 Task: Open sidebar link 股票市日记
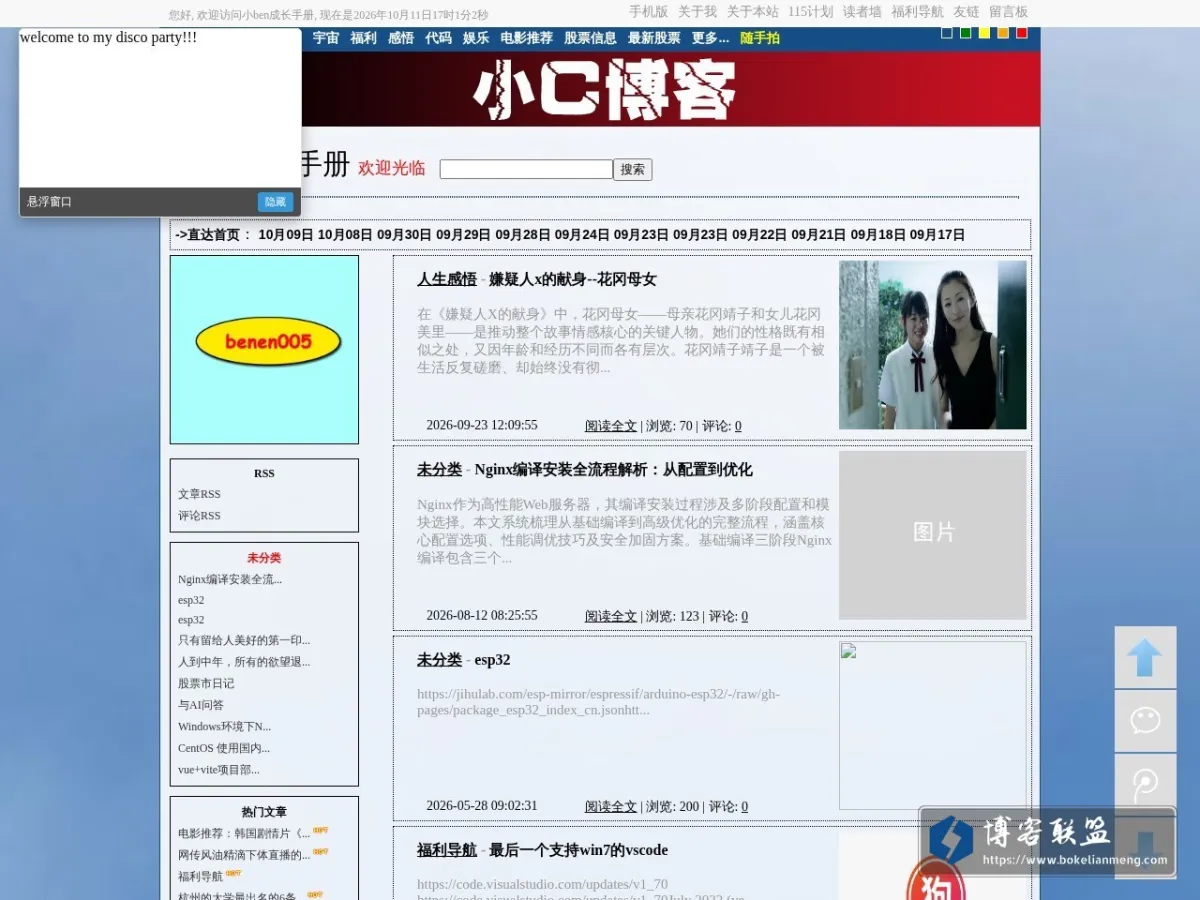tap(206, 683)
